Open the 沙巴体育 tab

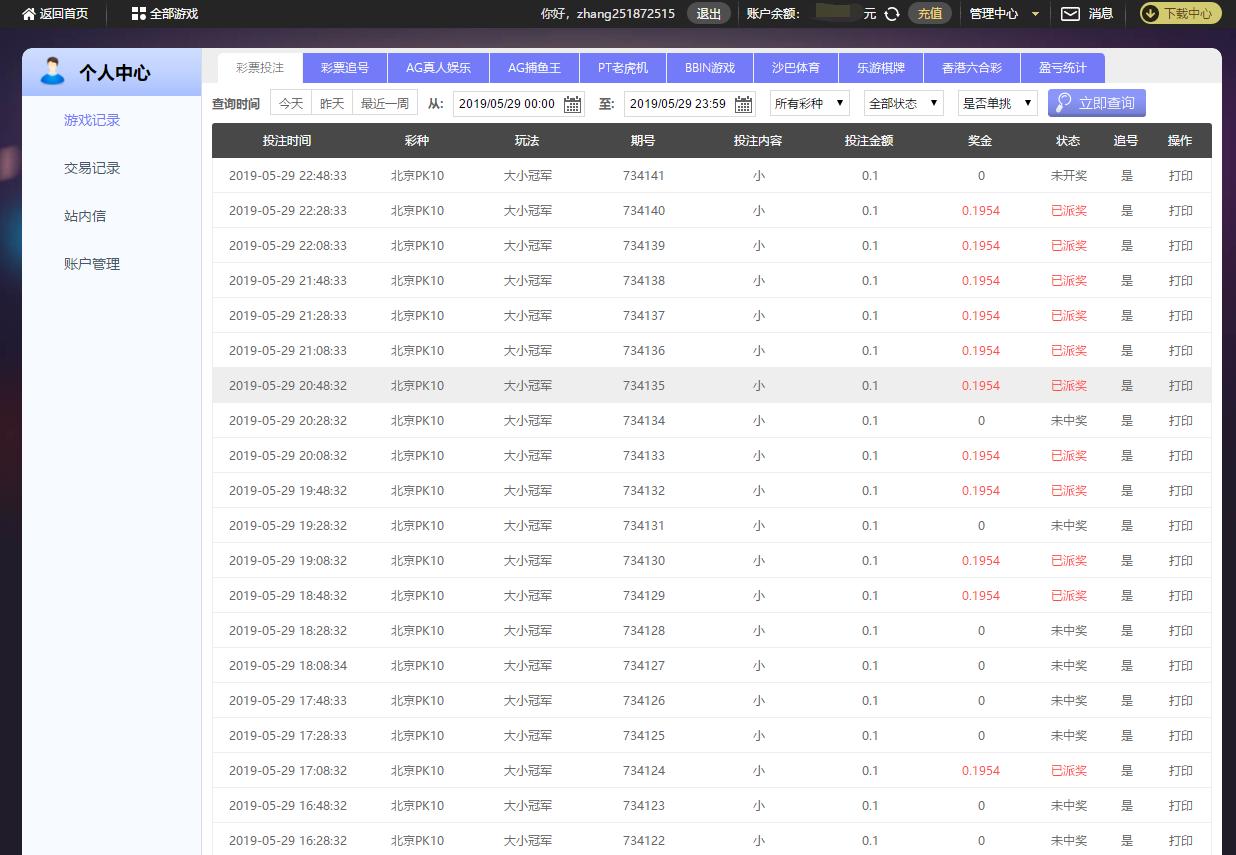point(796,68)
